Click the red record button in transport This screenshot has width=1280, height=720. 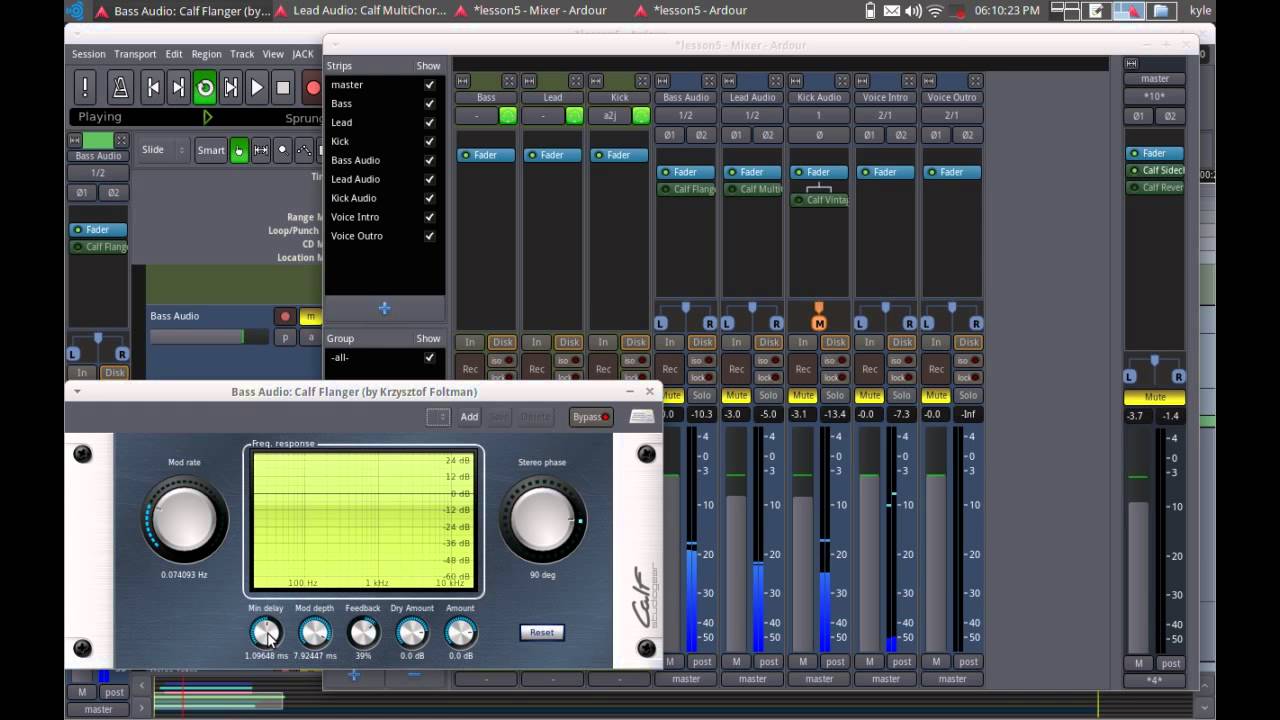tap(312, 88)
